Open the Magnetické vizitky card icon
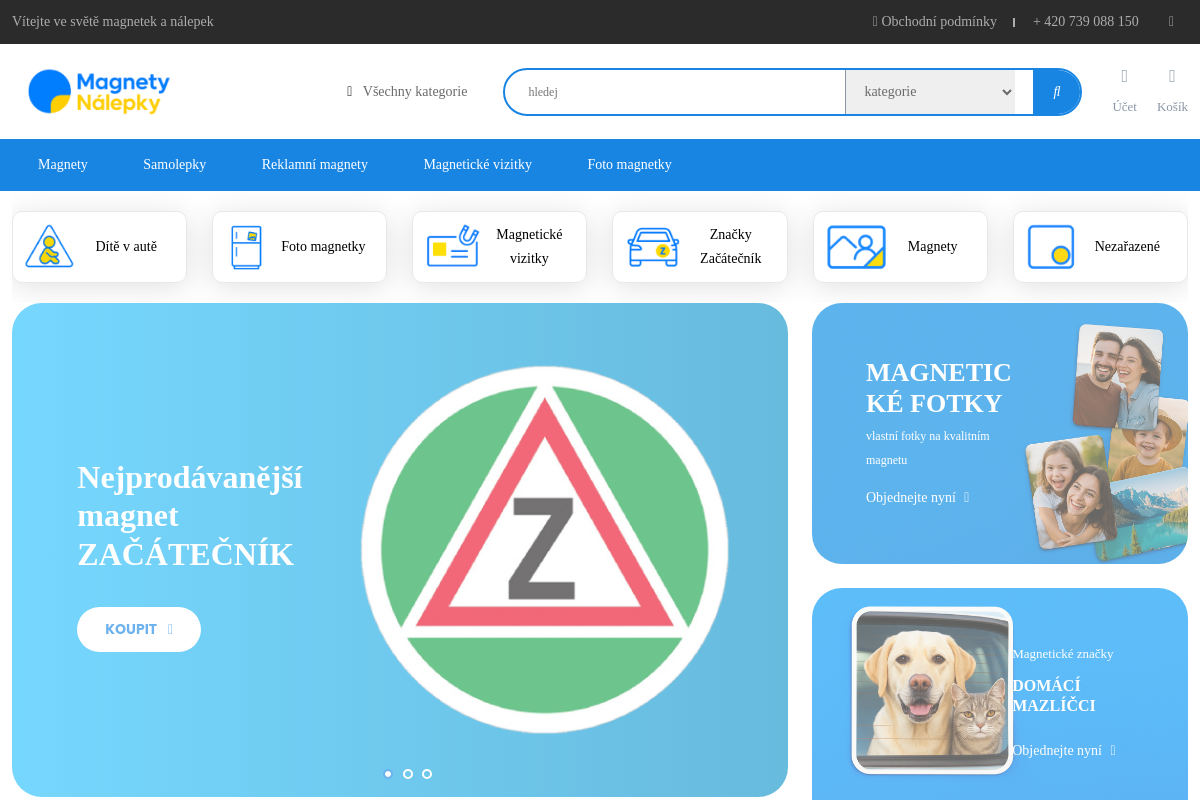Screen dimensions: 1200x800 452,247
